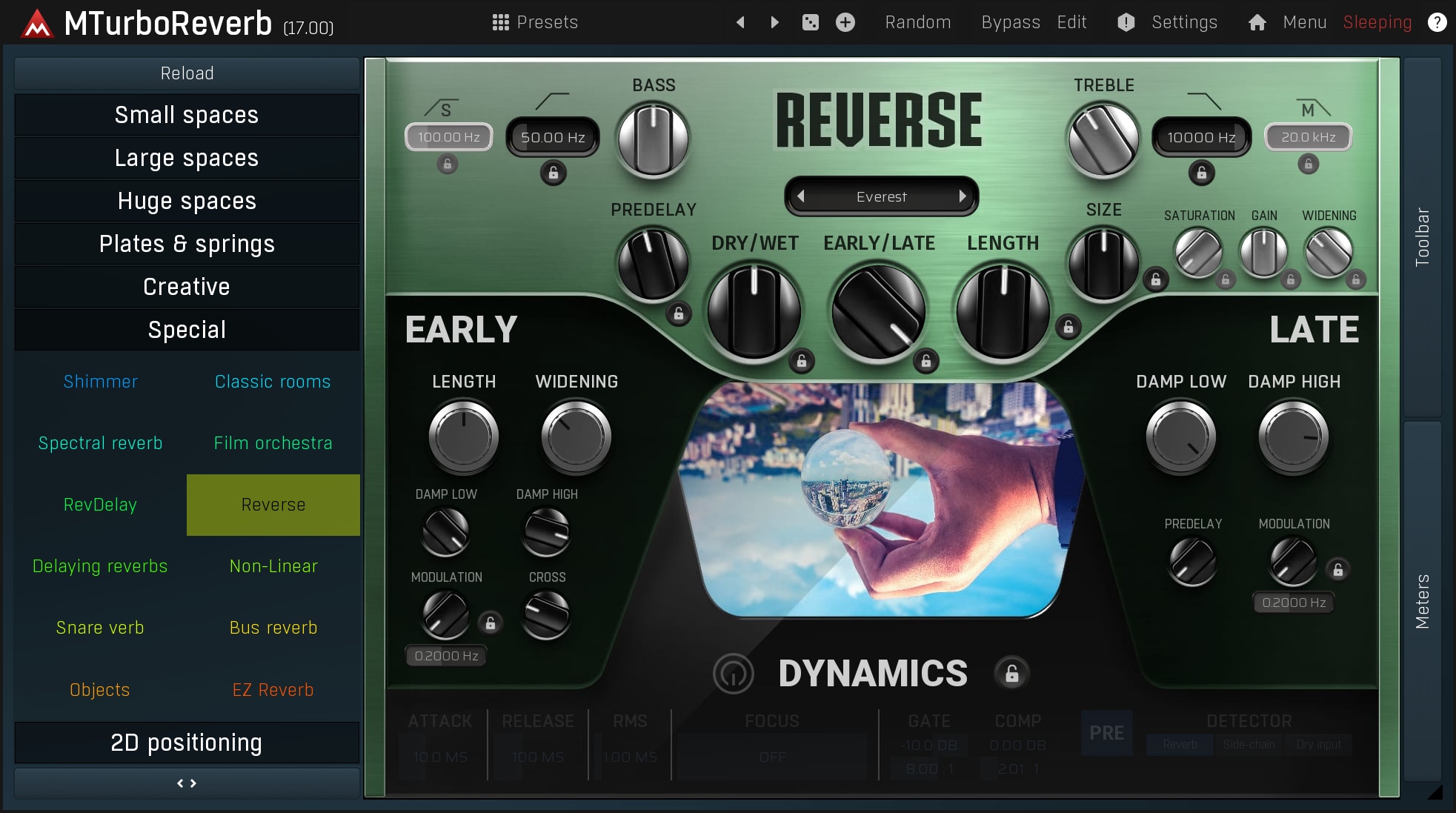Screen dimensions: 1456x813
Task: Click the home Menu icon
Action: 1257,22
